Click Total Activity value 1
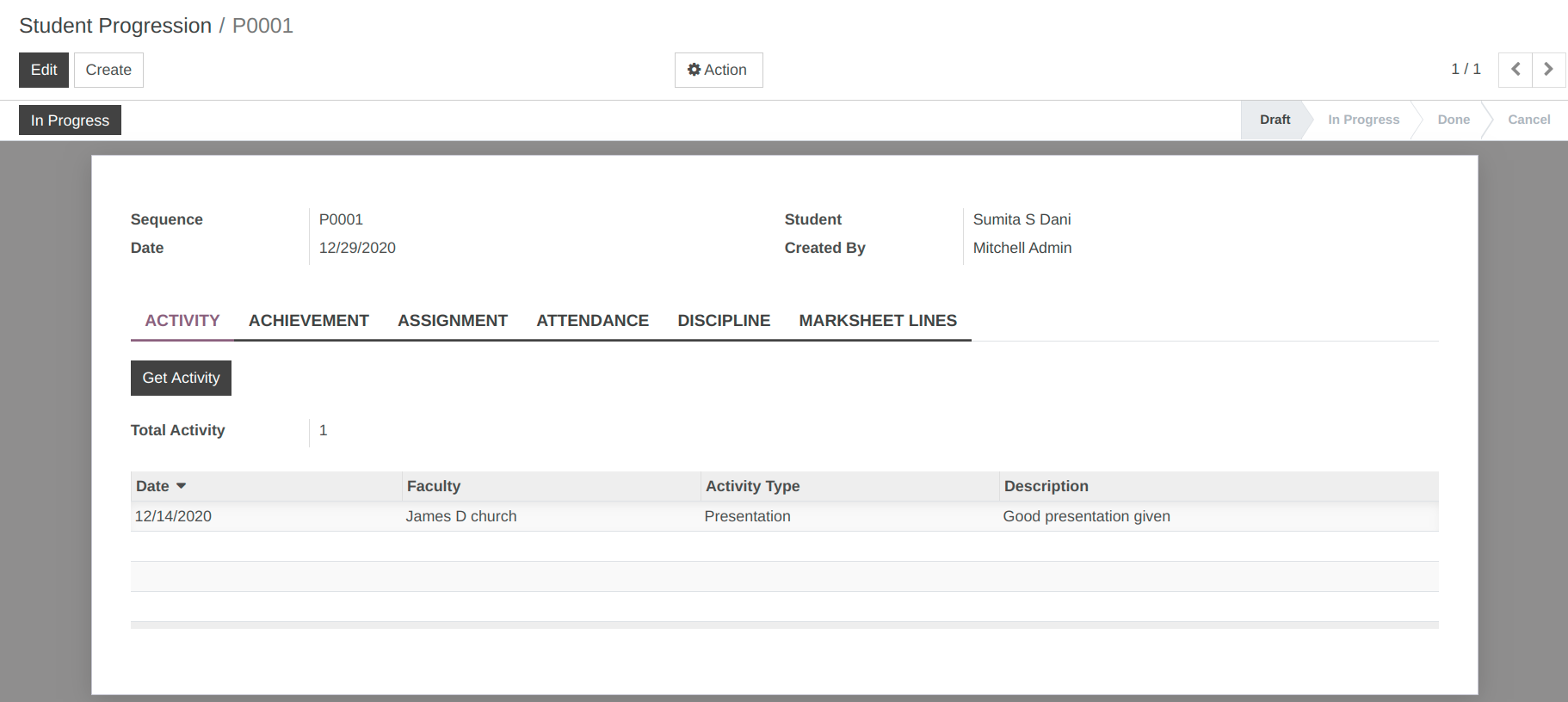The width and height of the screenshot is (1568, 702). point(324,430)
